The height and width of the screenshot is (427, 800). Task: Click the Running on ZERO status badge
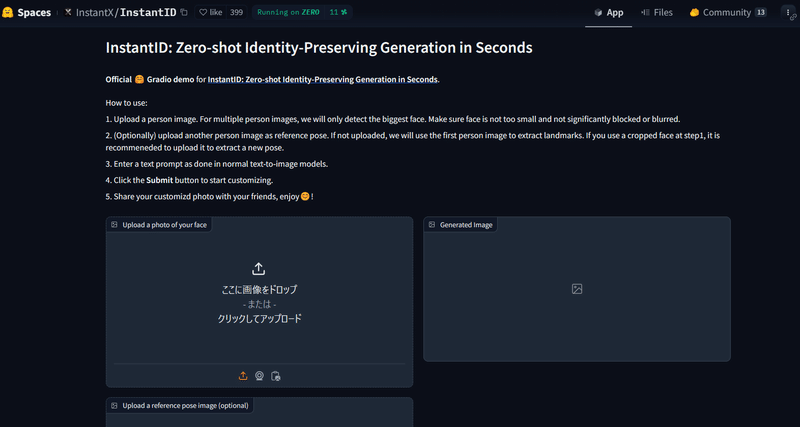tap(290, 13)
